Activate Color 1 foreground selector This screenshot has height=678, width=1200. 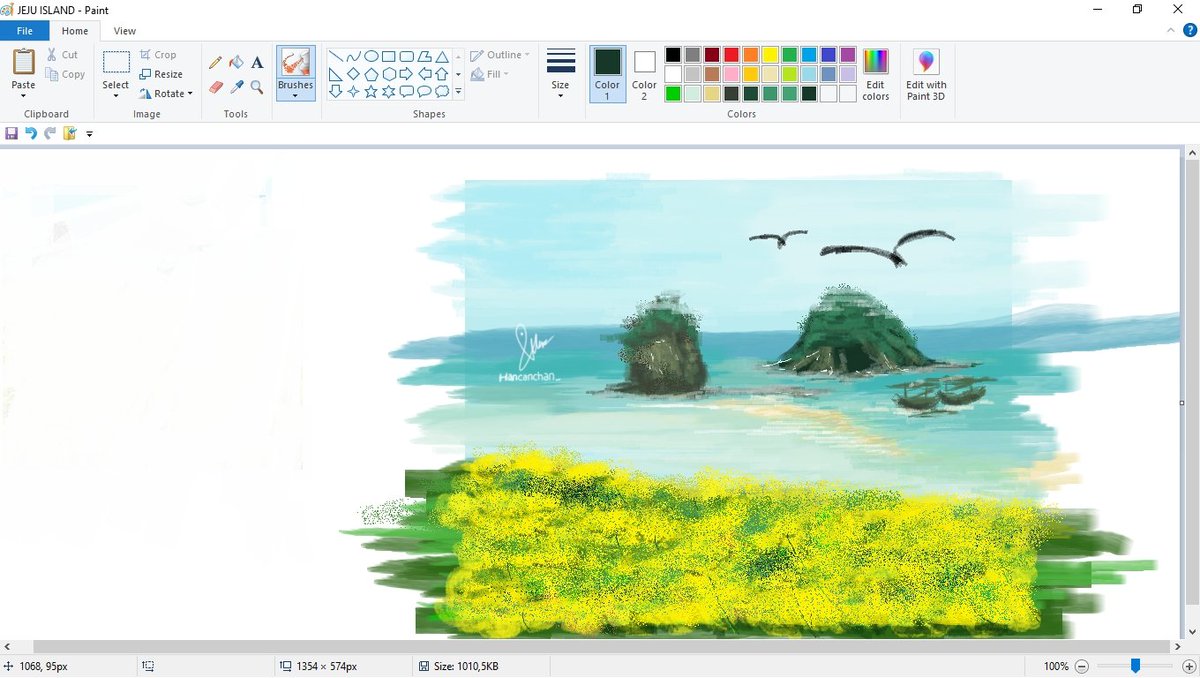[607, 74]
